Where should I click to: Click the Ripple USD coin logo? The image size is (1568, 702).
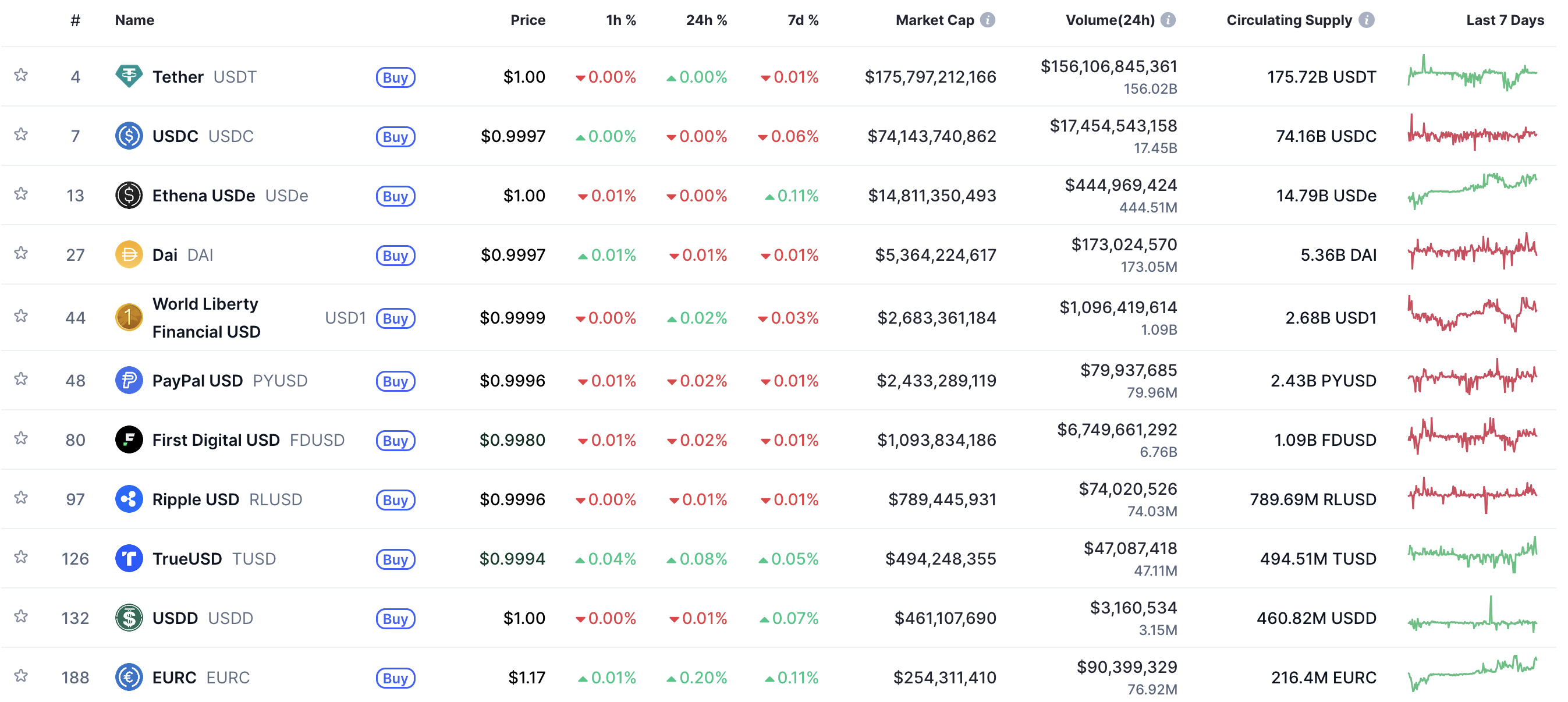tap(129, 499)
